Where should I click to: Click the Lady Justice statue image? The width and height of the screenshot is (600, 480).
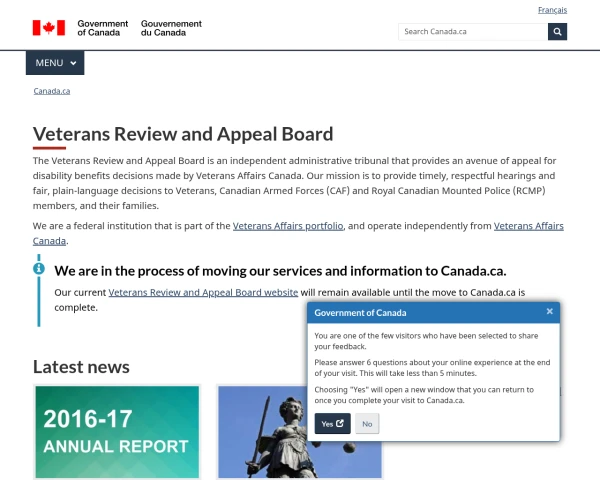tap(299, 432)
